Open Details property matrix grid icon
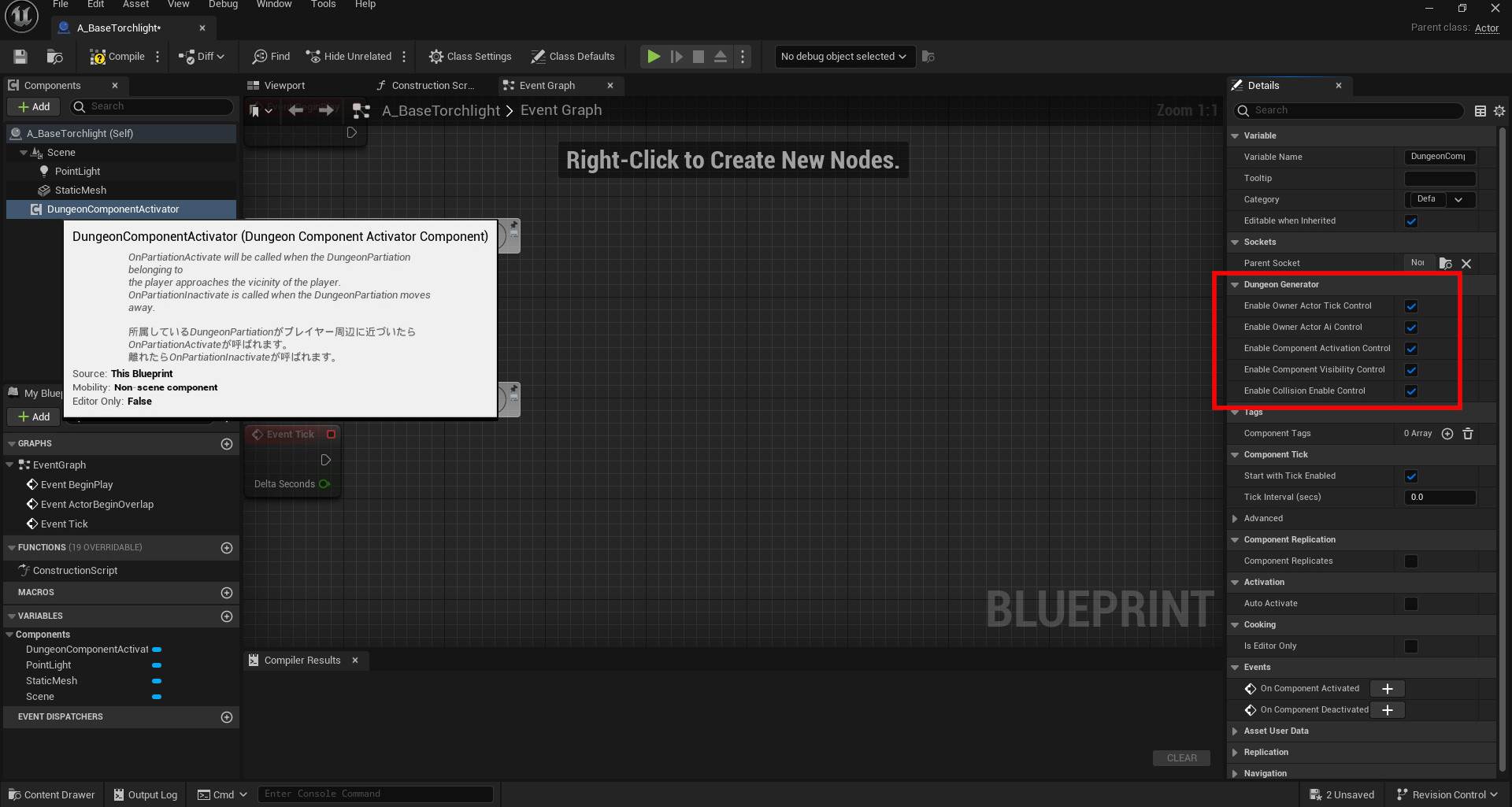1512x807 pixels. (1480, 111)
